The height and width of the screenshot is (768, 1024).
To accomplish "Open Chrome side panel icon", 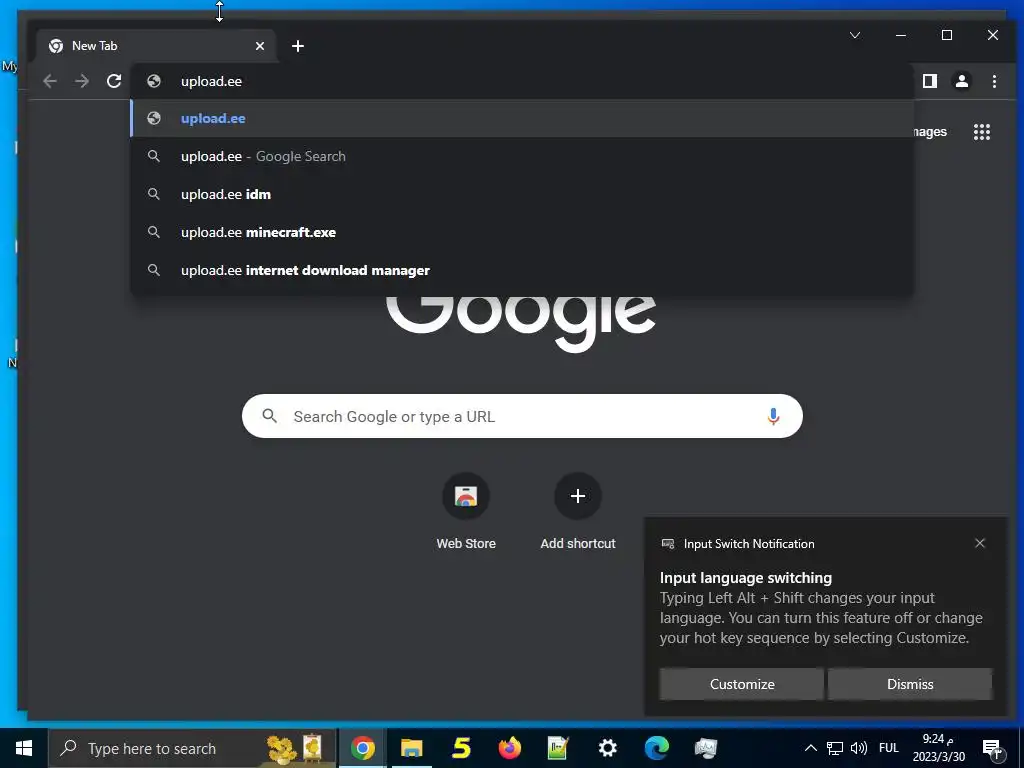I will pyautogui.click(x=930, y=81).
